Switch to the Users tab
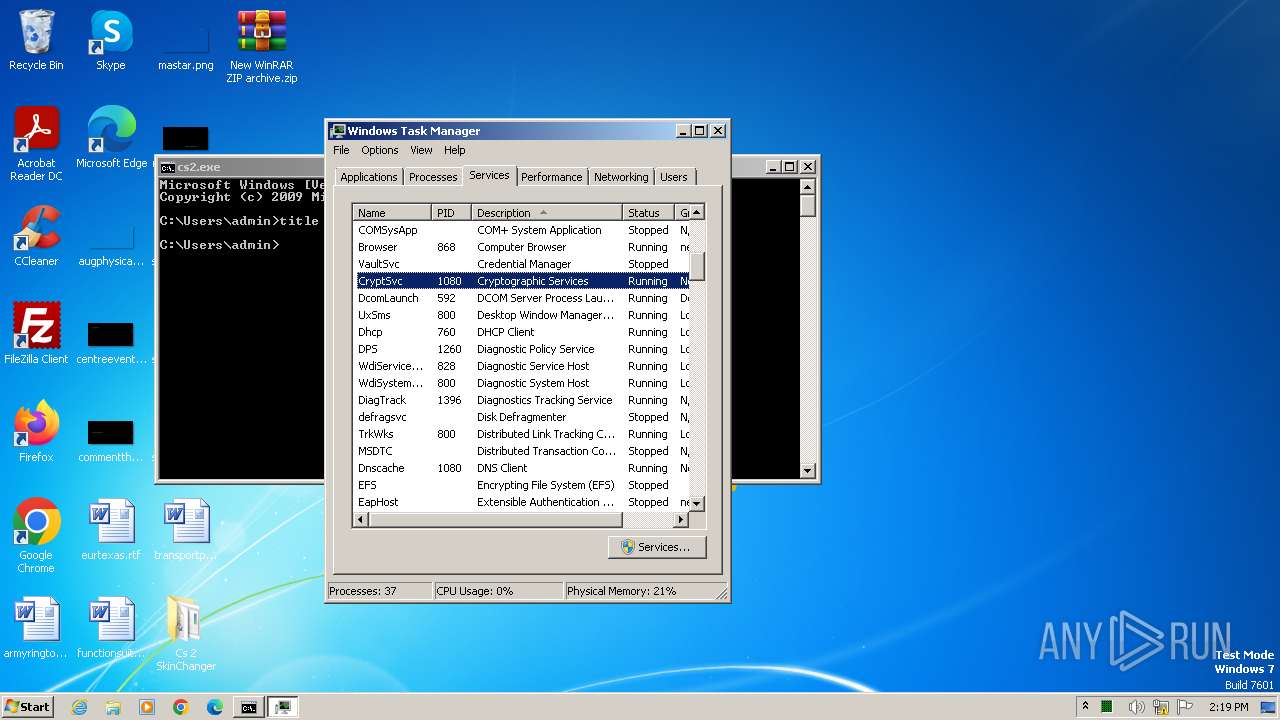Screen dimensions: 1280x720 click(x=674, y=177)
